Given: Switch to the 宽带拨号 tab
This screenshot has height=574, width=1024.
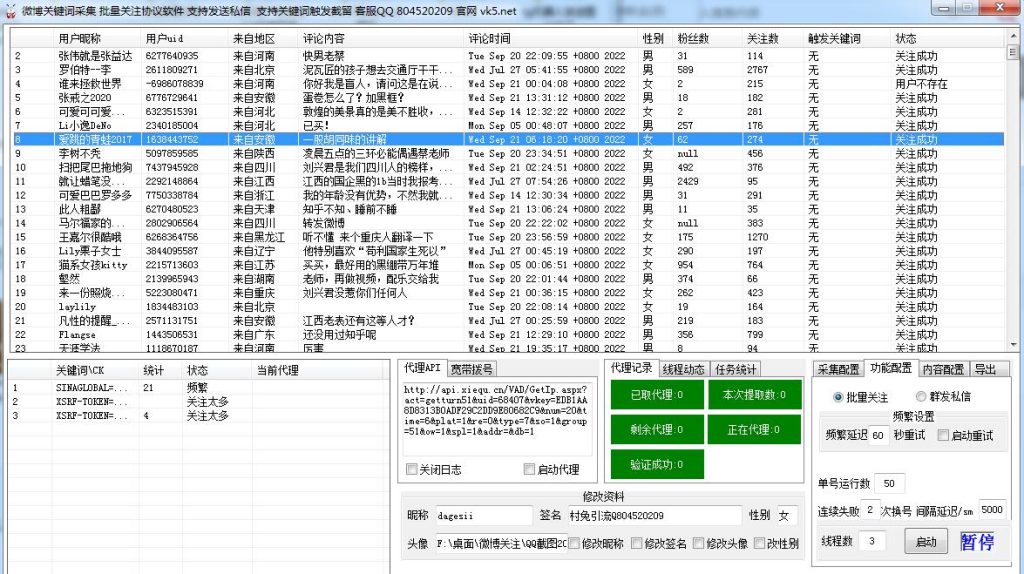Looking at the screenshot, I should 470,369.
